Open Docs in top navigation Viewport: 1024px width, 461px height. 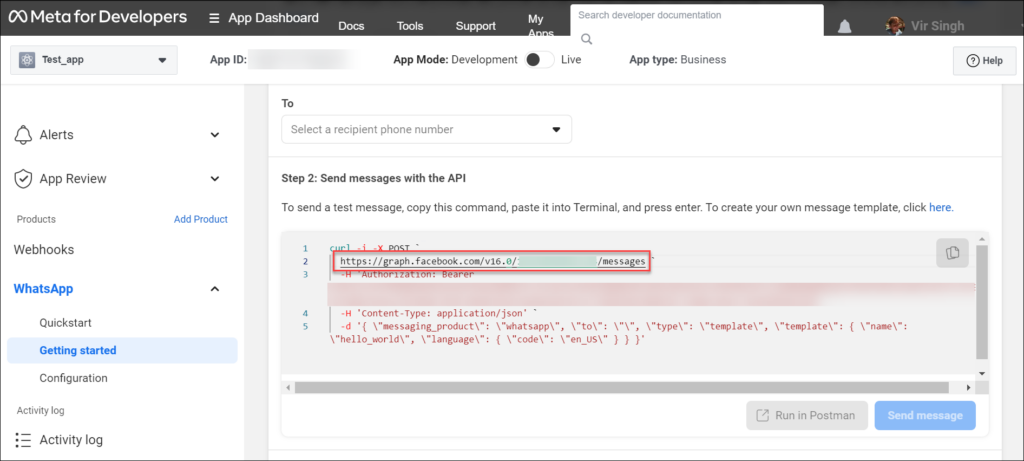point(351,26)
